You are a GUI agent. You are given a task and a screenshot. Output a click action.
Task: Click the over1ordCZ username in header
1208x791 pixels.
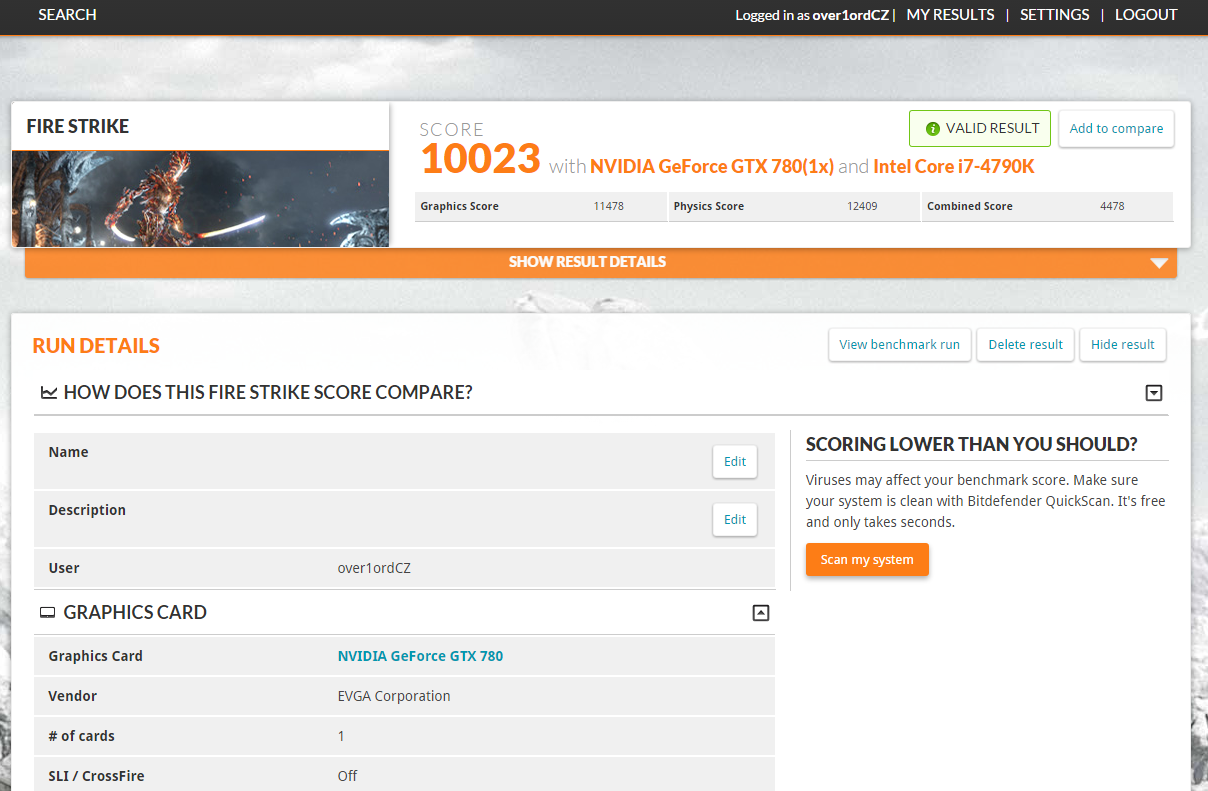tap(851, 15)
